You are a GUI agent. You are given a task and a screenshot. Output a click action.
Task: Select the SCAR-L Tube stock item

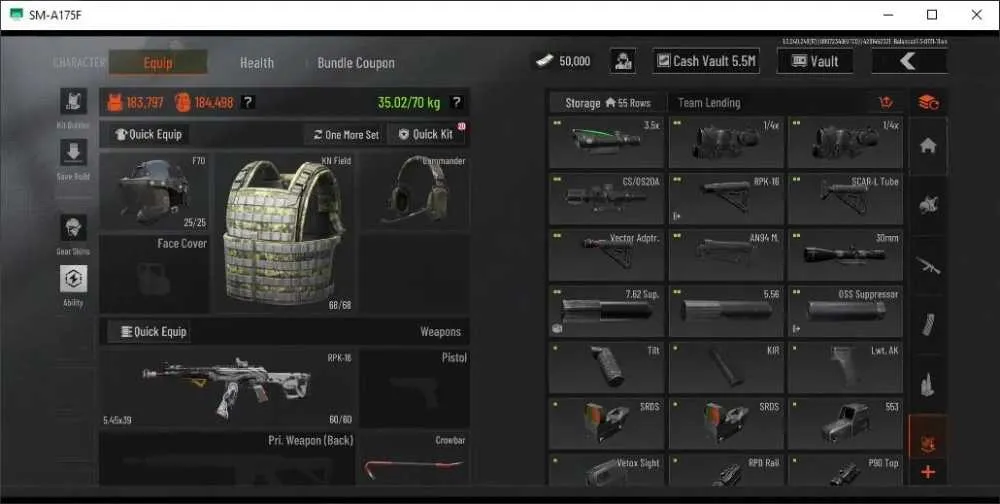[x=846, y=200]
